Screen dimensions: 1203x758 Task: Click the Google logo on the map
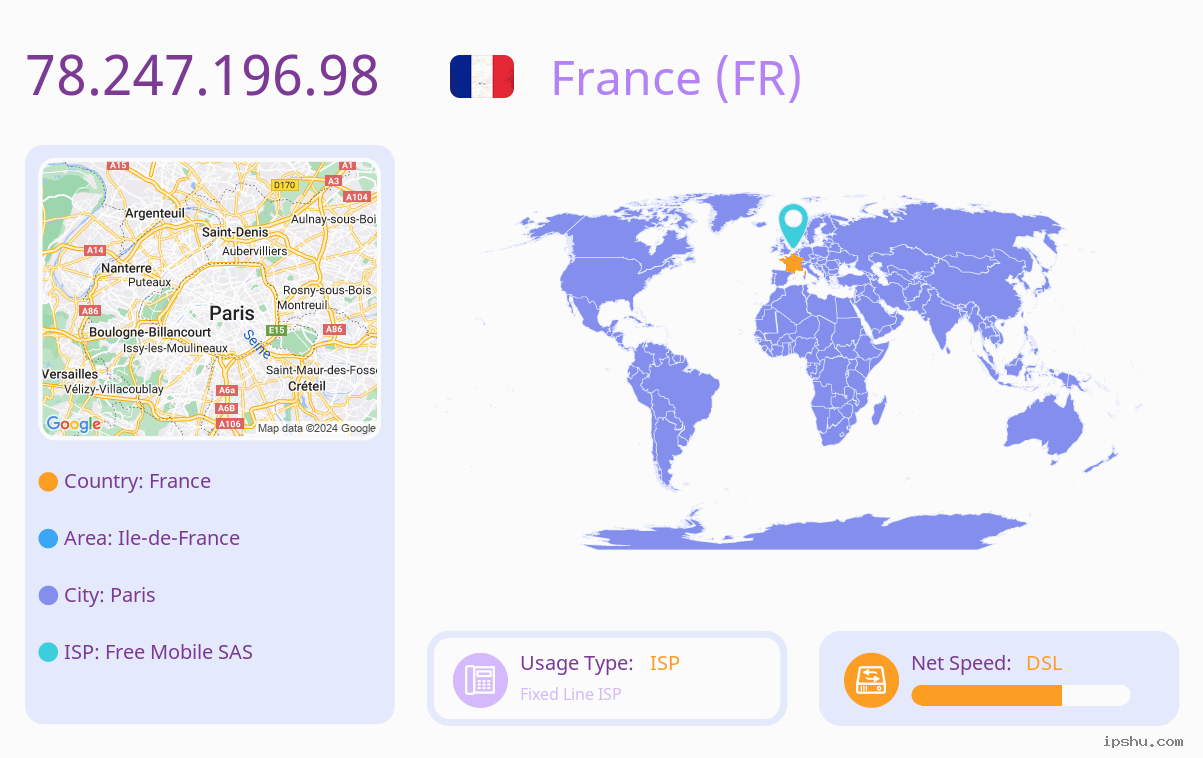(x=73, y=424)
